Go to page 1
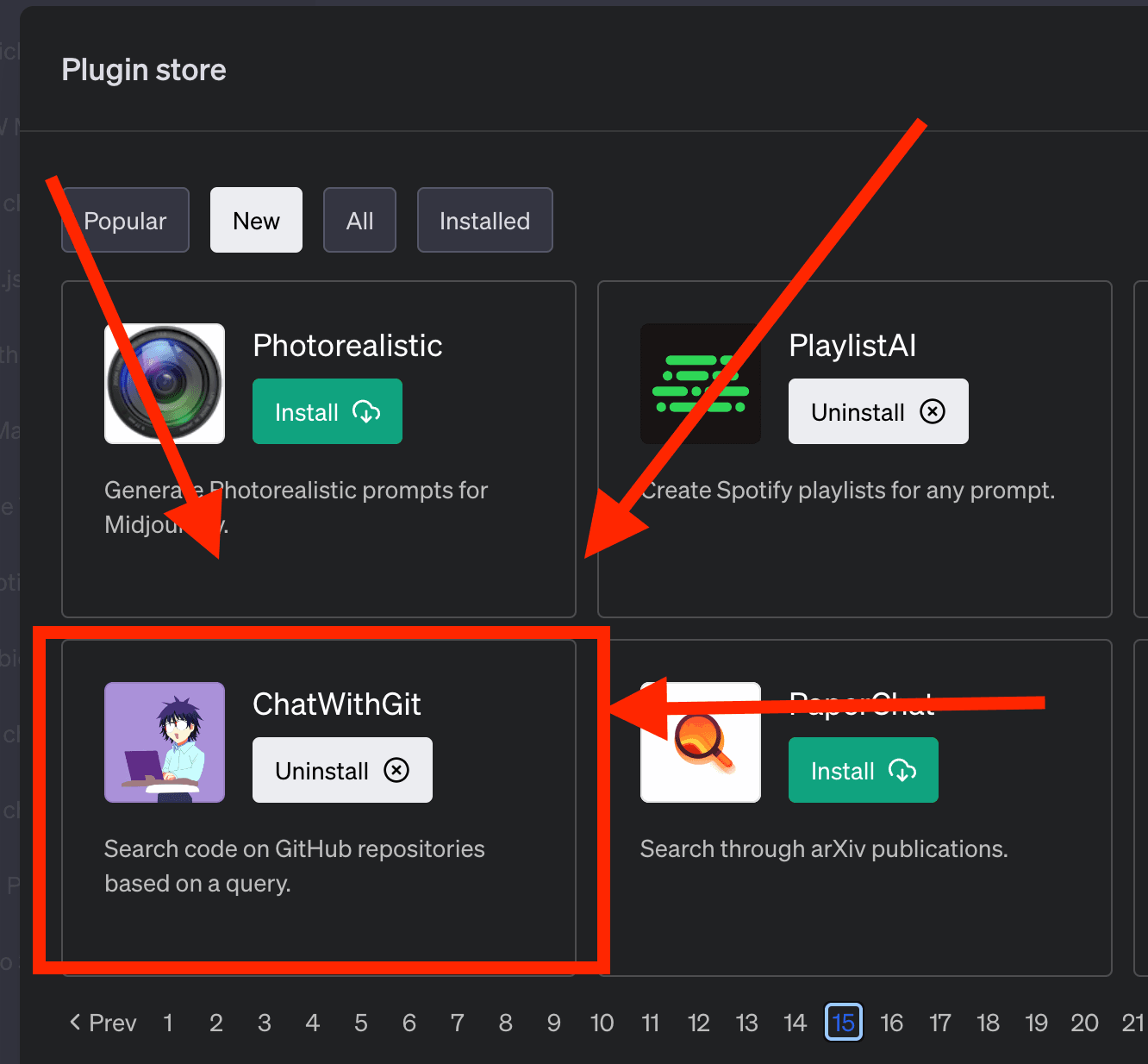 click(168, 1023)
